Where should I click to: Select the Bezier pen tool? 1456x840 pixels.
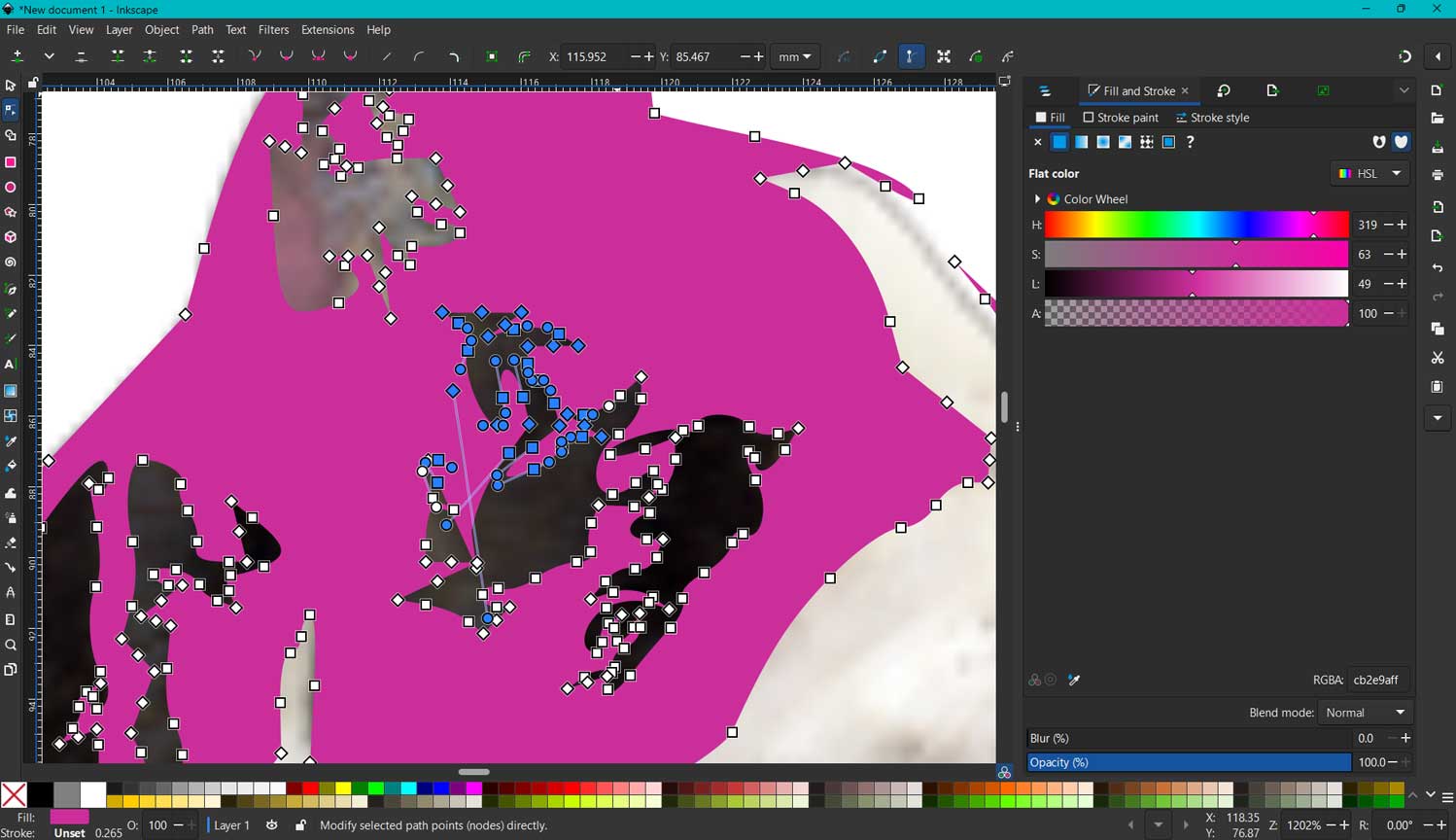pos(10,289)
